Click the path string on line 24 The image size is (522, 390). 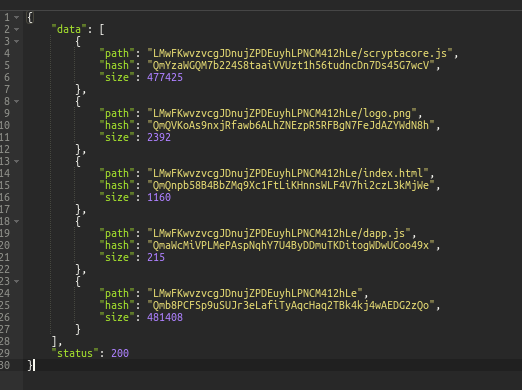[255, 293]
